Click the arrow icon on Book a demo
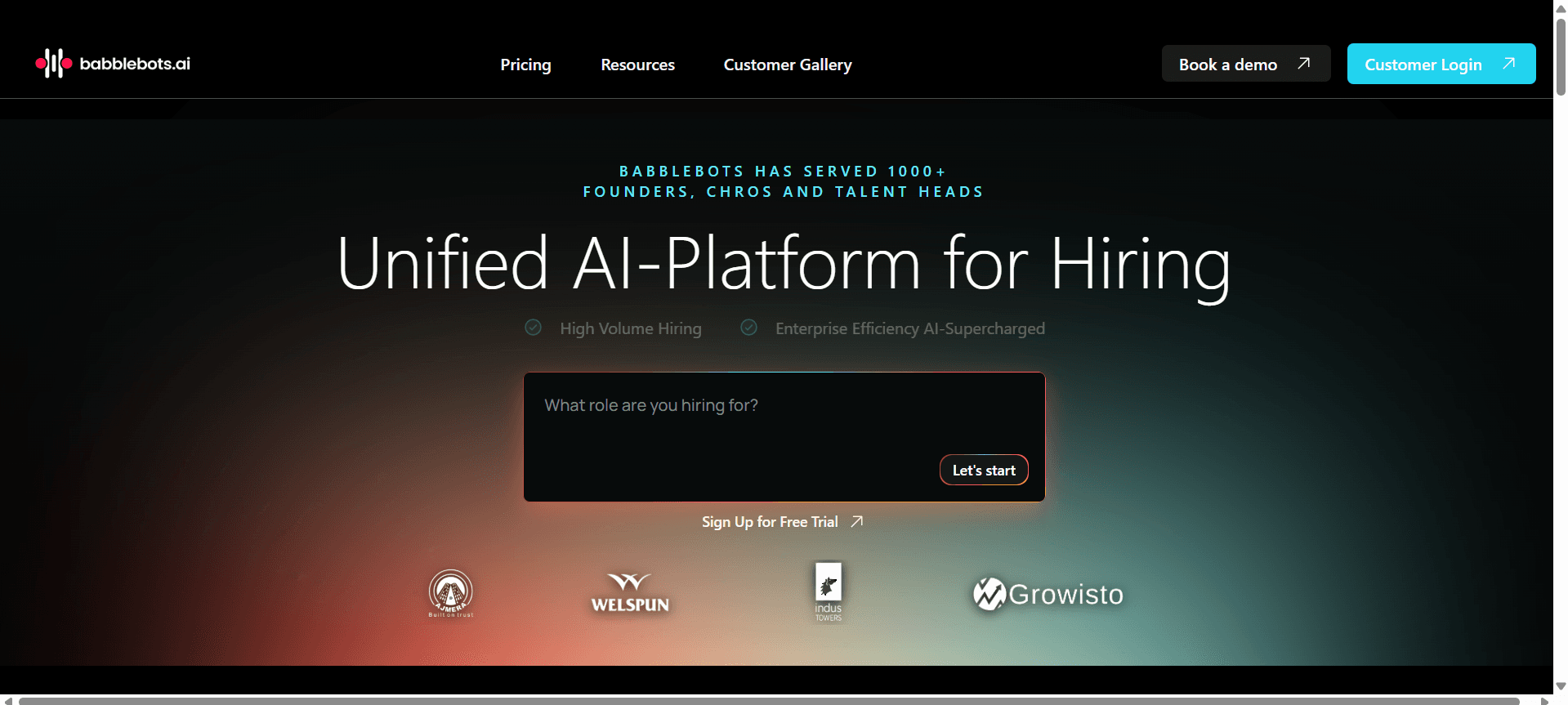Image resolution: width=1568 pixels, height=705 pixels. [x=1304, y=64]
